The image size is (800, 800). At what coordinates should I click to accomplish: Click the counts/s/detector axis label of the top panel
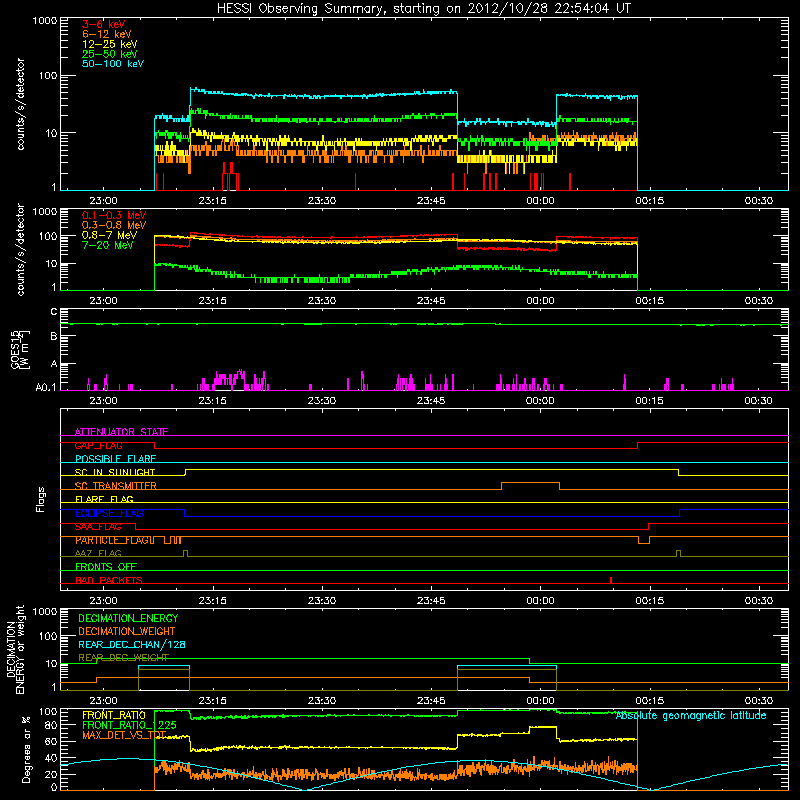(20, 104)
